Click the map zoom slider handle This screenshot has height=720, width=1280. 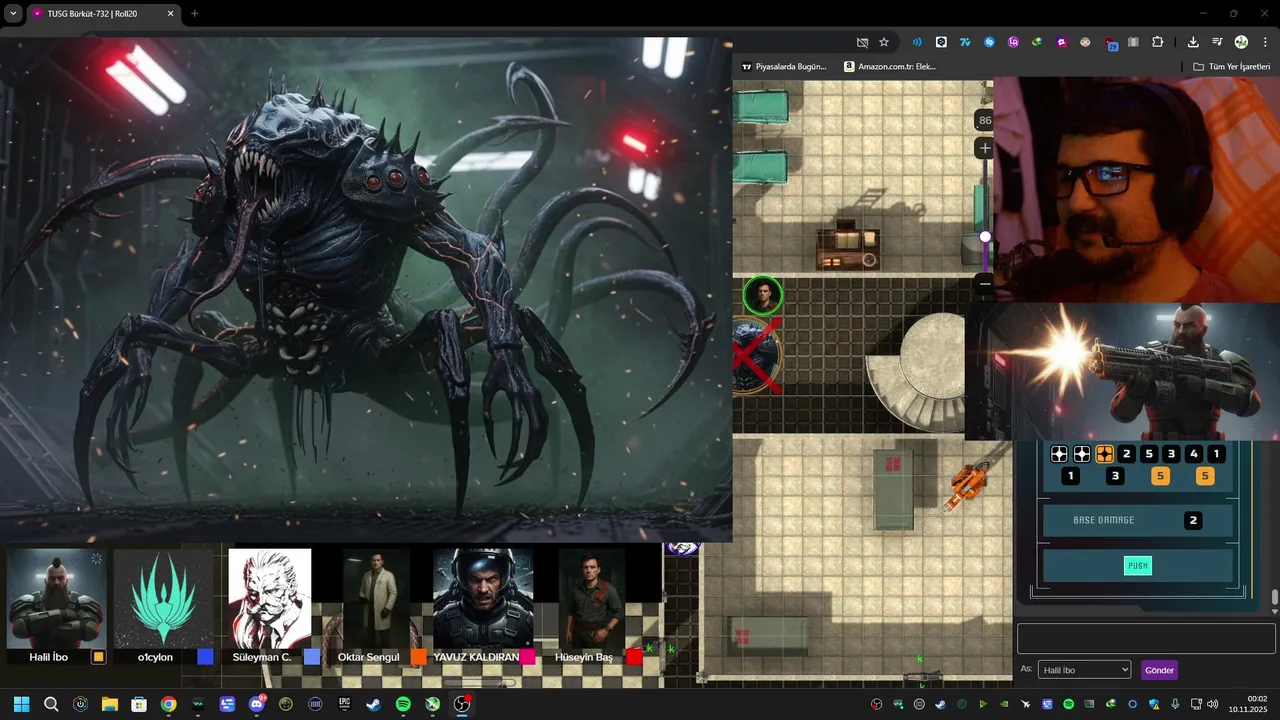(x=985, y=237)
